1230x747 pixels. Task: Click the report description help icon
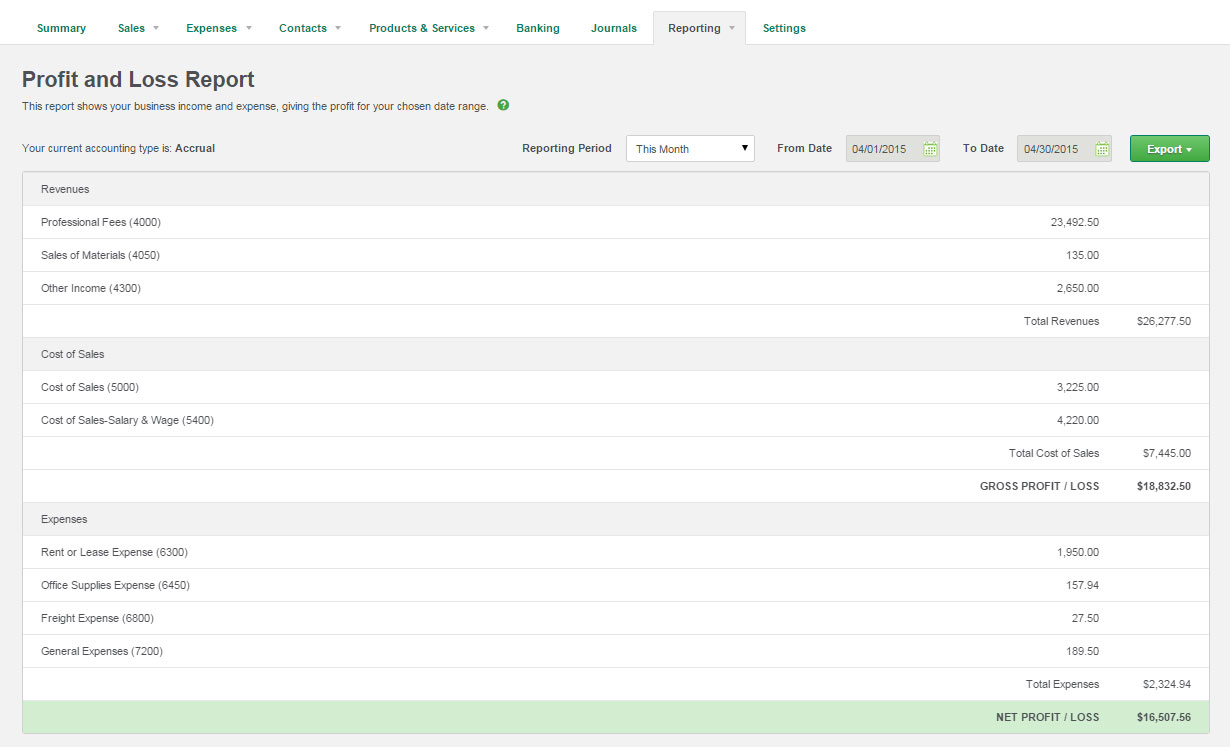(x=504, y=105)
